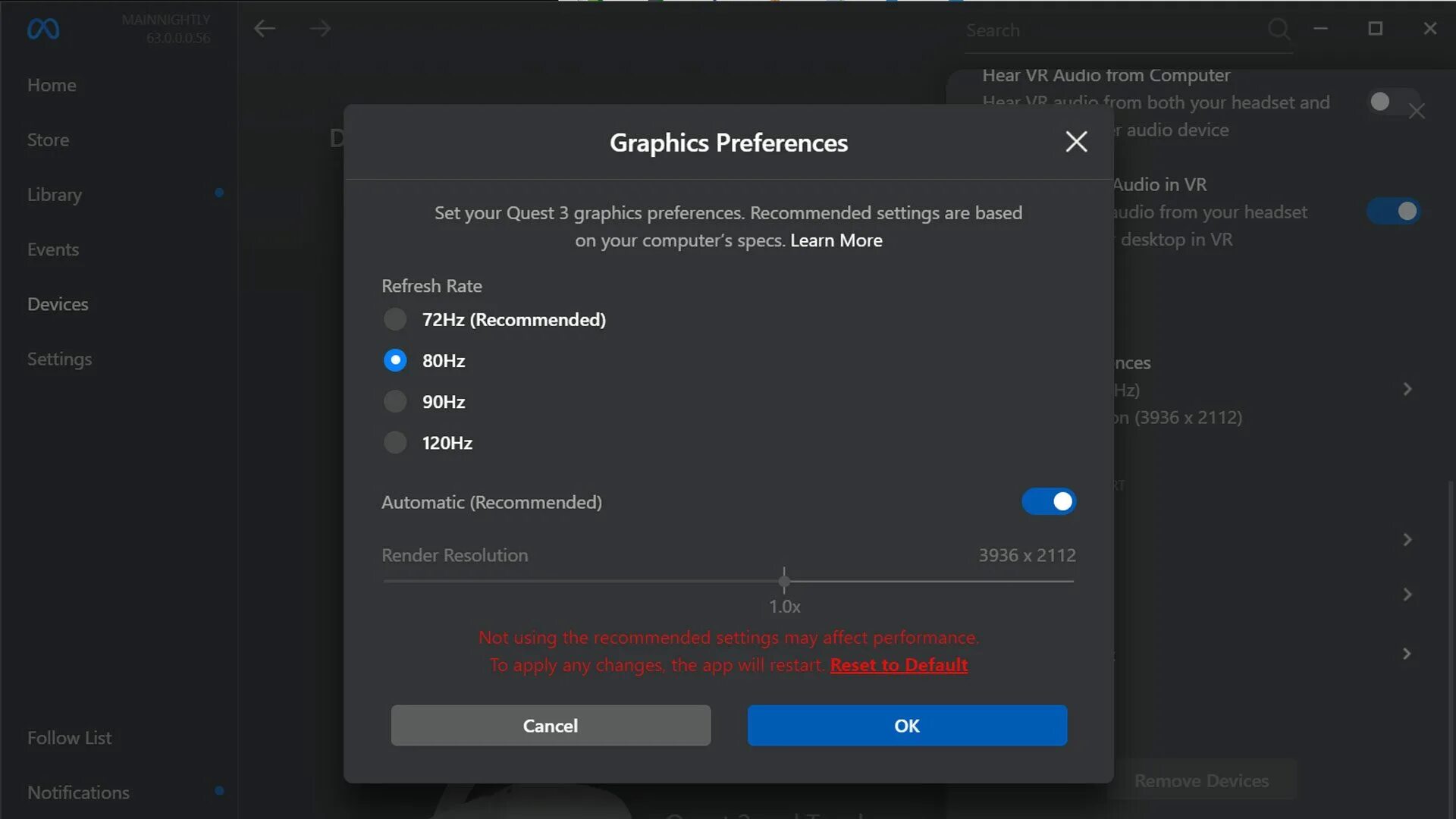
Task: Navigate to Library section
Action: click(x=54, y=195)
